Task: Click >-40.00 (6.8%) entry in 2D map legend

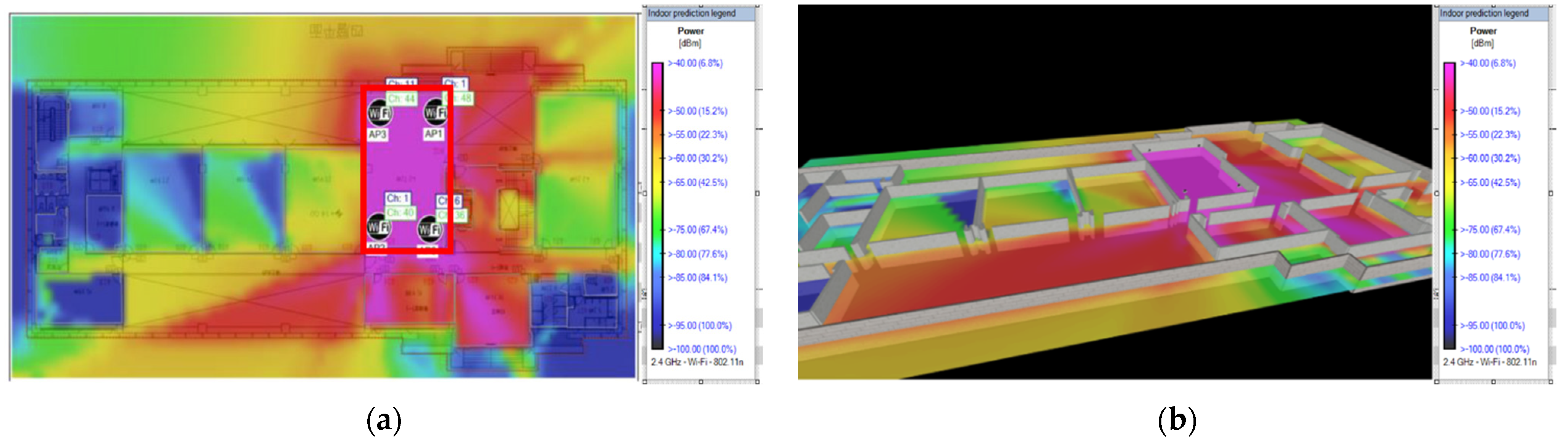Action: click(x=695, y=63)
